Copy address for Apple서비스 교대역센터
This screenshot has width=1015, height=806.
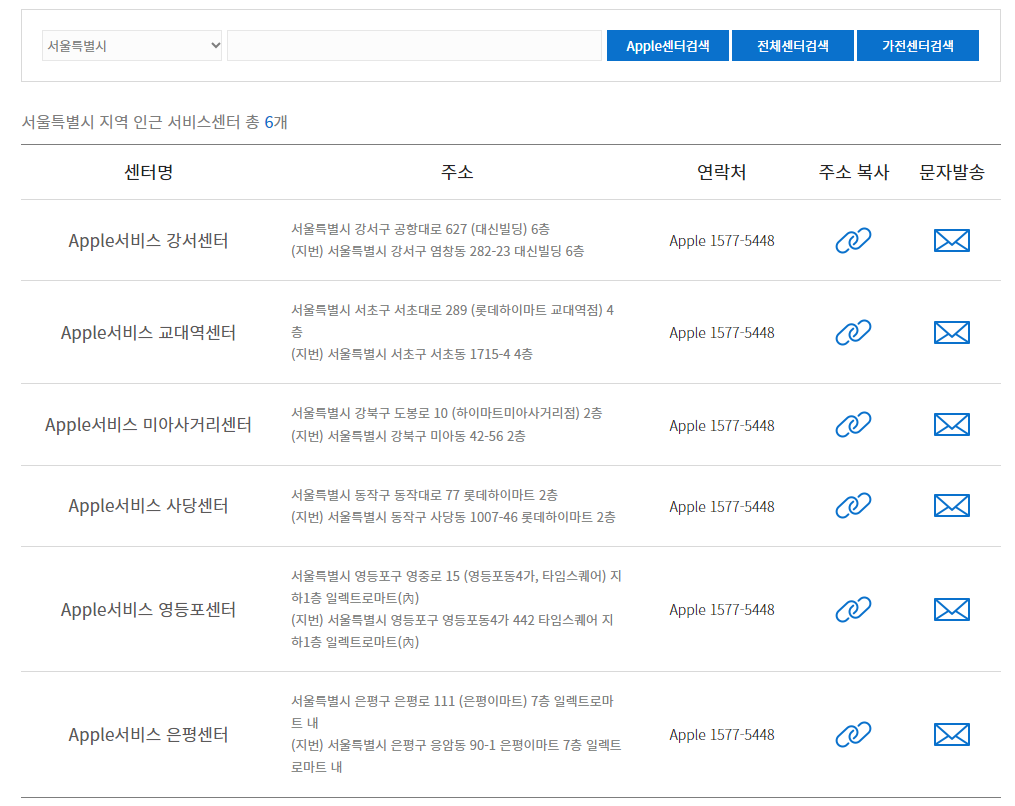[x=852, y=331]
